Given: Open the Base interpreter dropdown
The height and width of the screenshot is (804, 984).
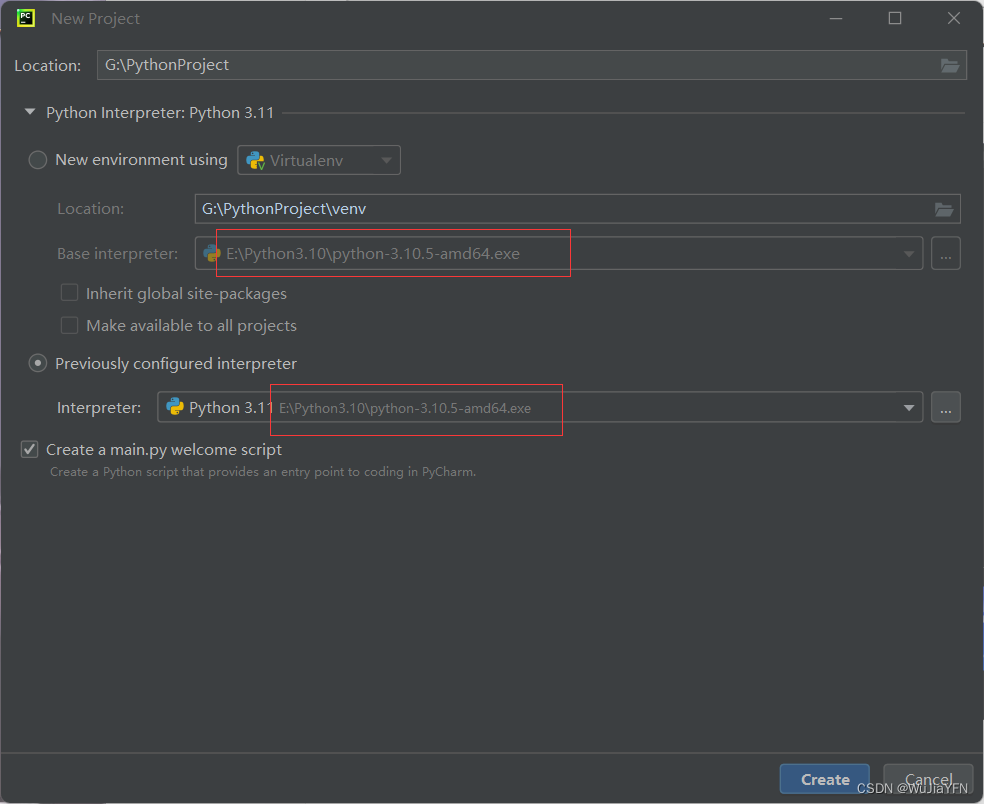Looking at the screenshot, I should [x=908, y=253].
